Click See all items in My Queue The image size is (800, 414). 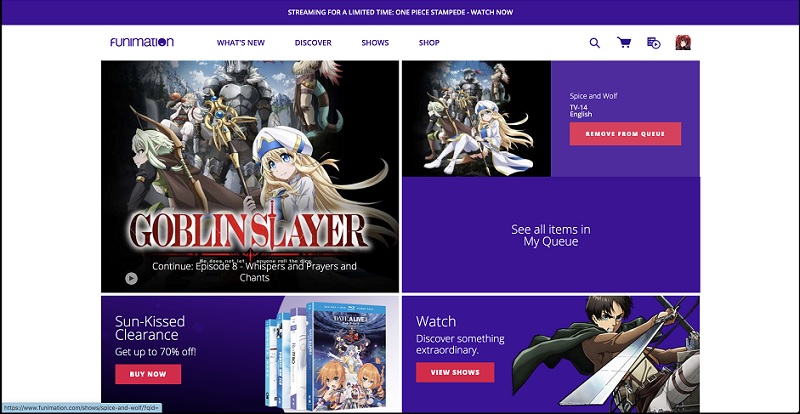click(551, 235)
